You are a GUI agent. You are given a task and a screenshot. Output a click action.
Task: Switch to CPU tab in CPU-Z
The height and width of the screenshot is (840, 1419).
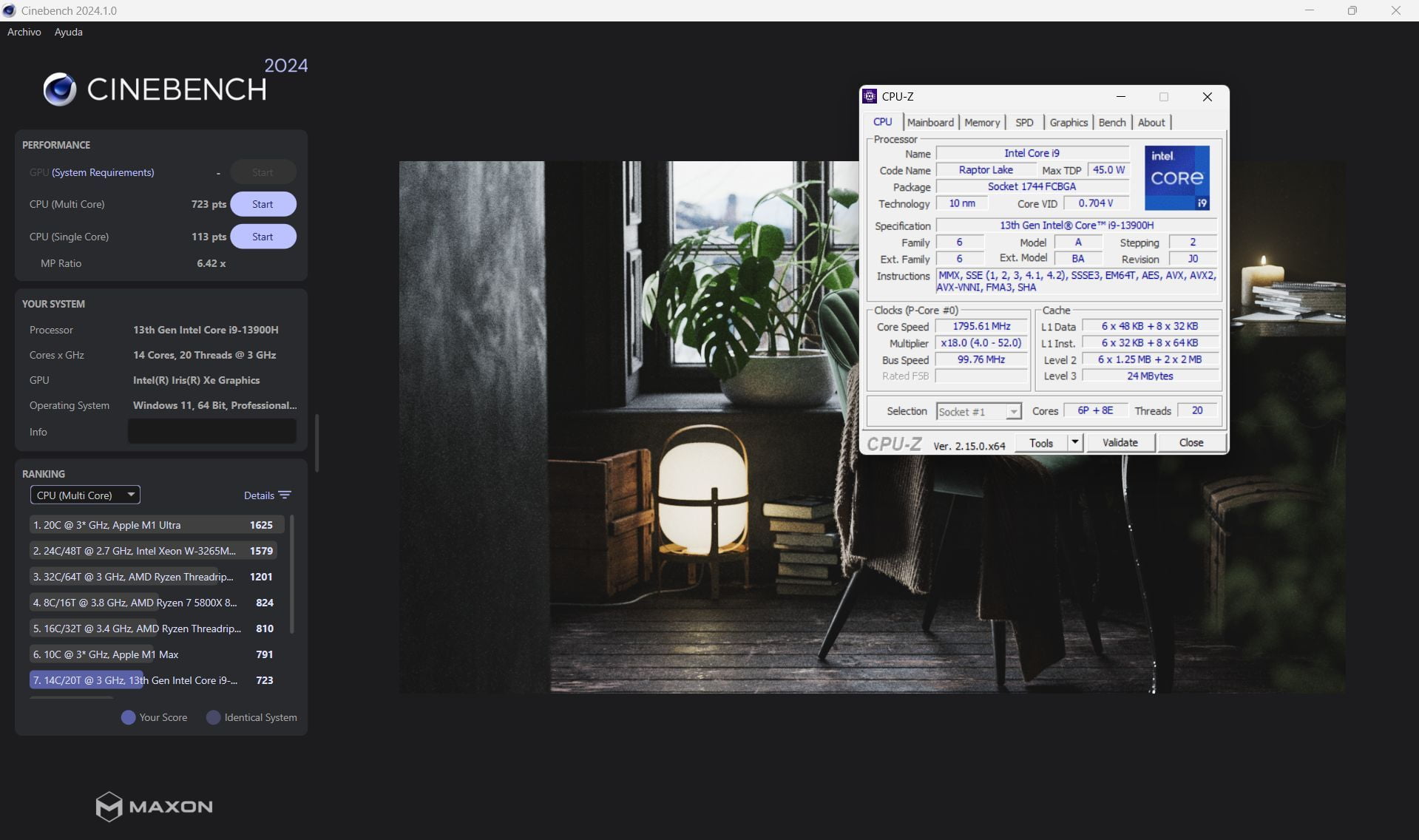pos(883,122)
